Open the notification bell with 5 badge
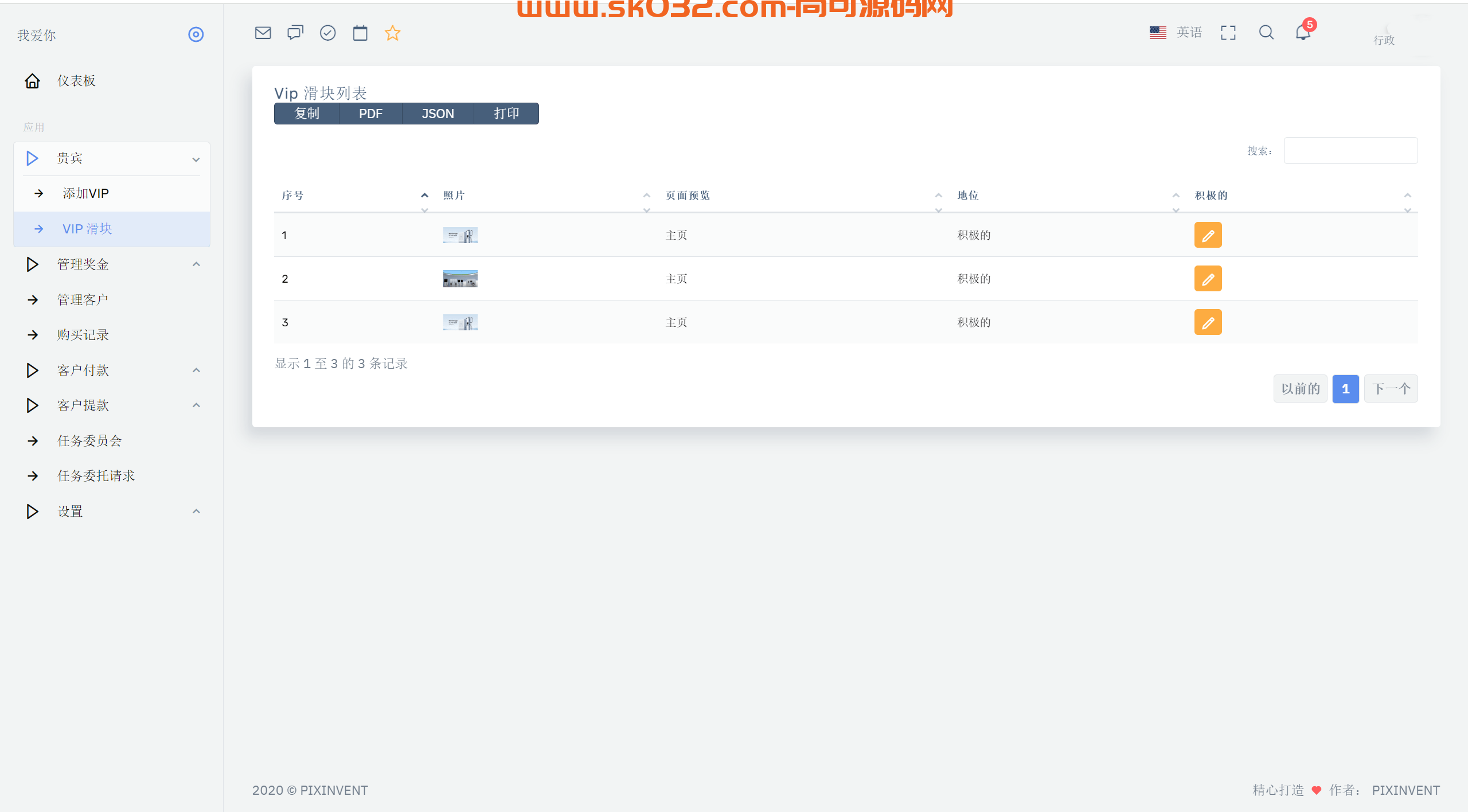The width and height of the screenshot is (1468, 812). (1303, 32)
